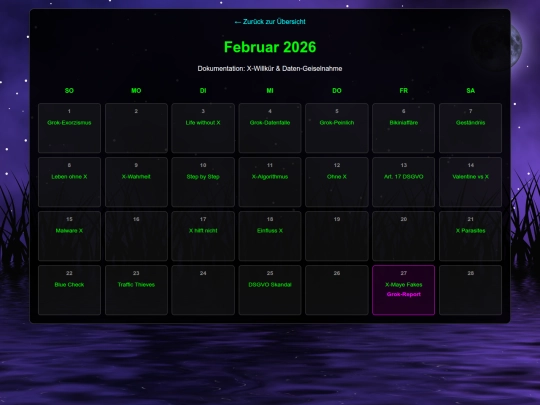Select the empty day 2 cell
Screen dimensions: 540x405
coord(136,128)
